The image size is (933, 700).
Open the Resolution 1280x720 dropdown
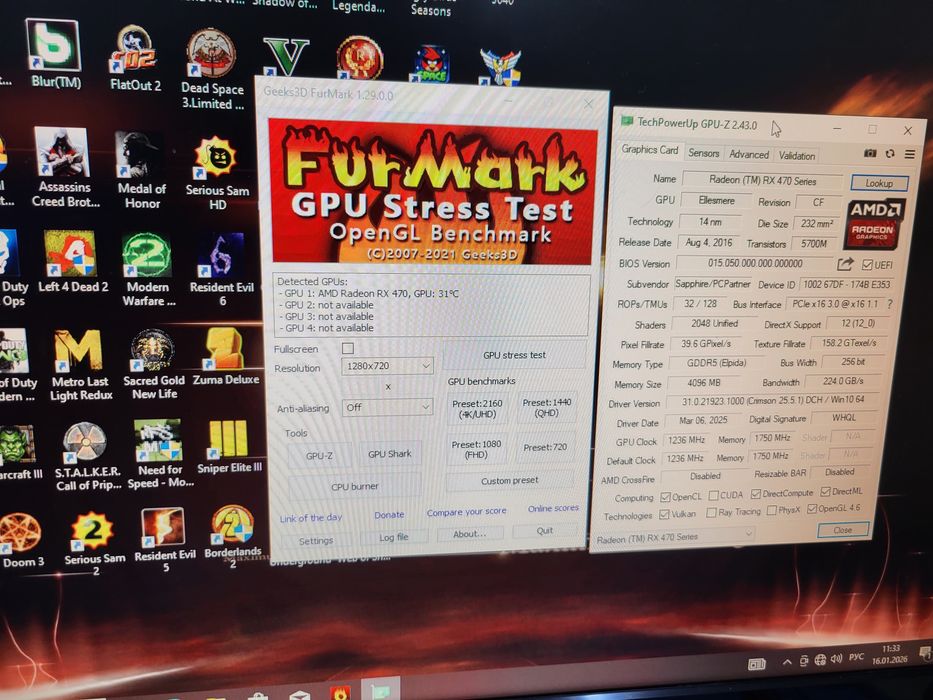point(387,366)
